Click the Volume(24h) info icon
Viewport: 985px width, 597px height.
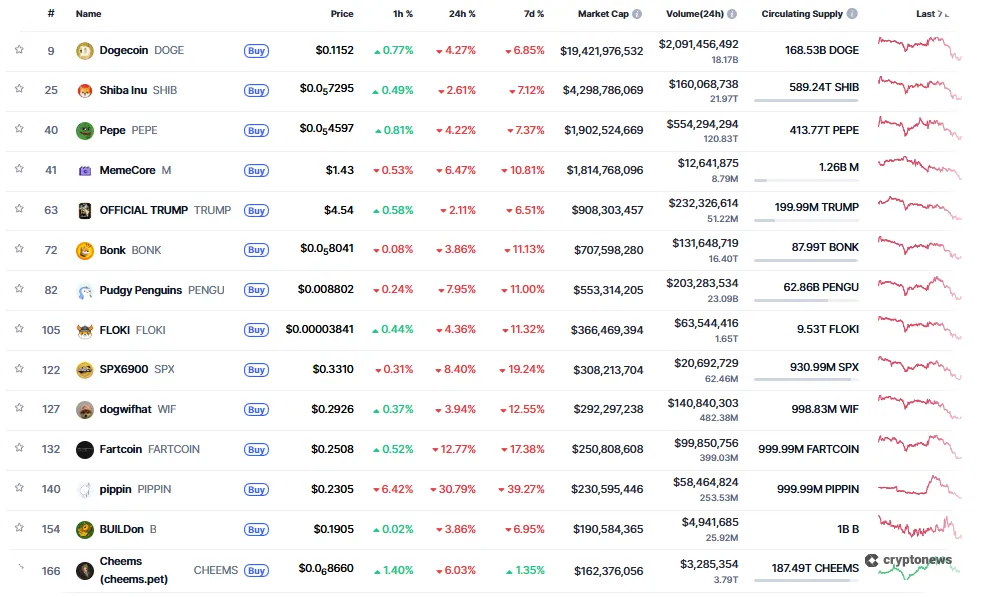[x=732, y=15]
